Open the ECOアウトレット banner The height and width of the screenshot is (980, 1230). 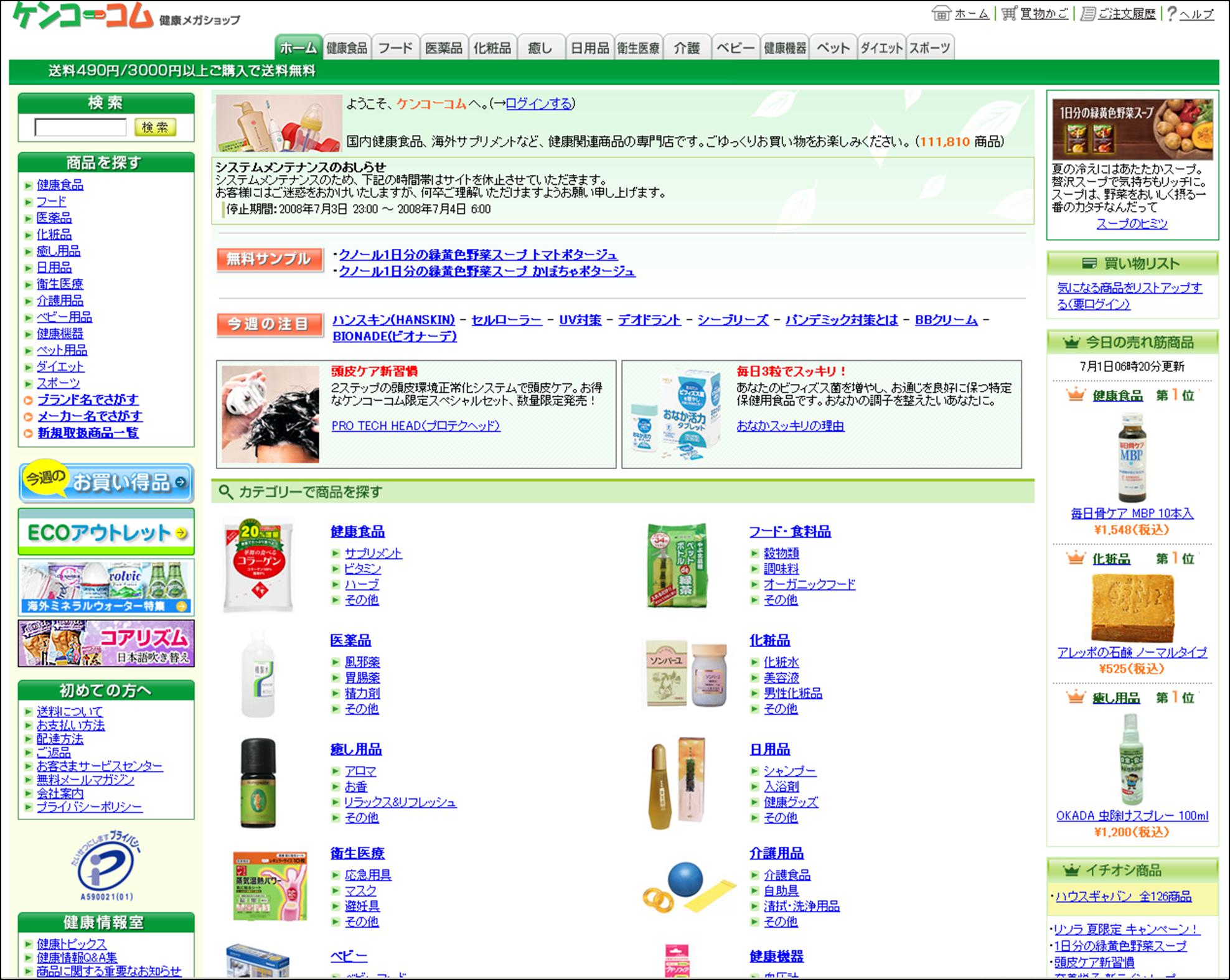pyautogui.click(x=106, y=532)
